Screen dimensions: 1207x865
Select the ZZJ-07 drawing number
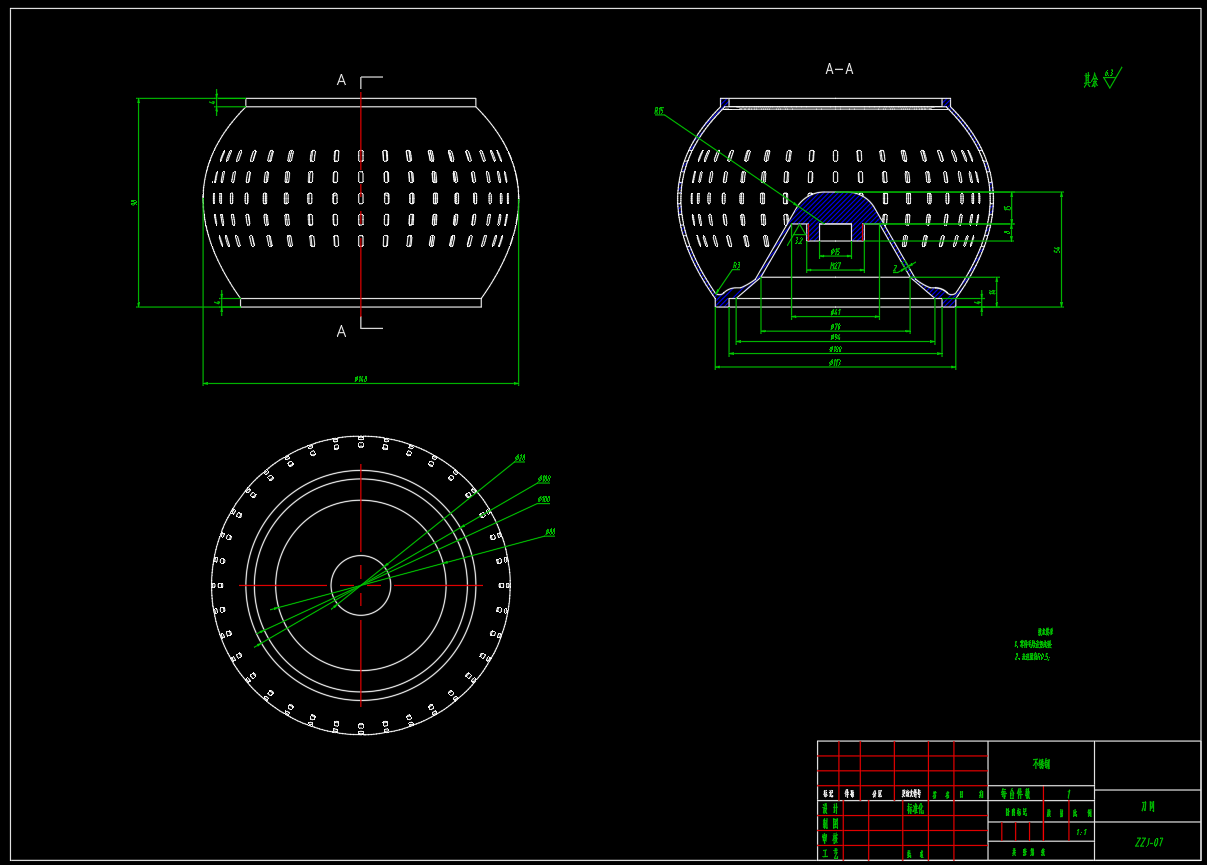click(1148, 842)
